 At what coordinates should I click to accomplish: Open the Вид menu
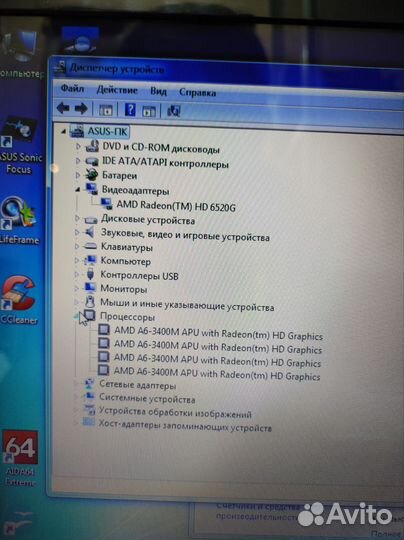158,91
